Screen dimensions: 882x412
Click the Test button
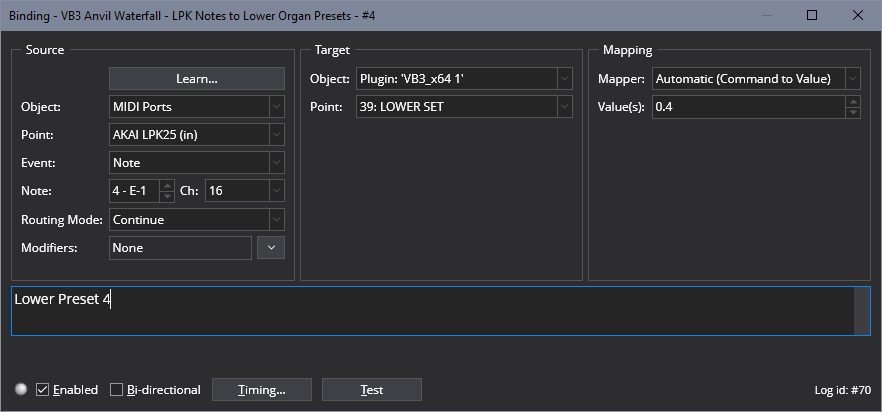[372, 389]
